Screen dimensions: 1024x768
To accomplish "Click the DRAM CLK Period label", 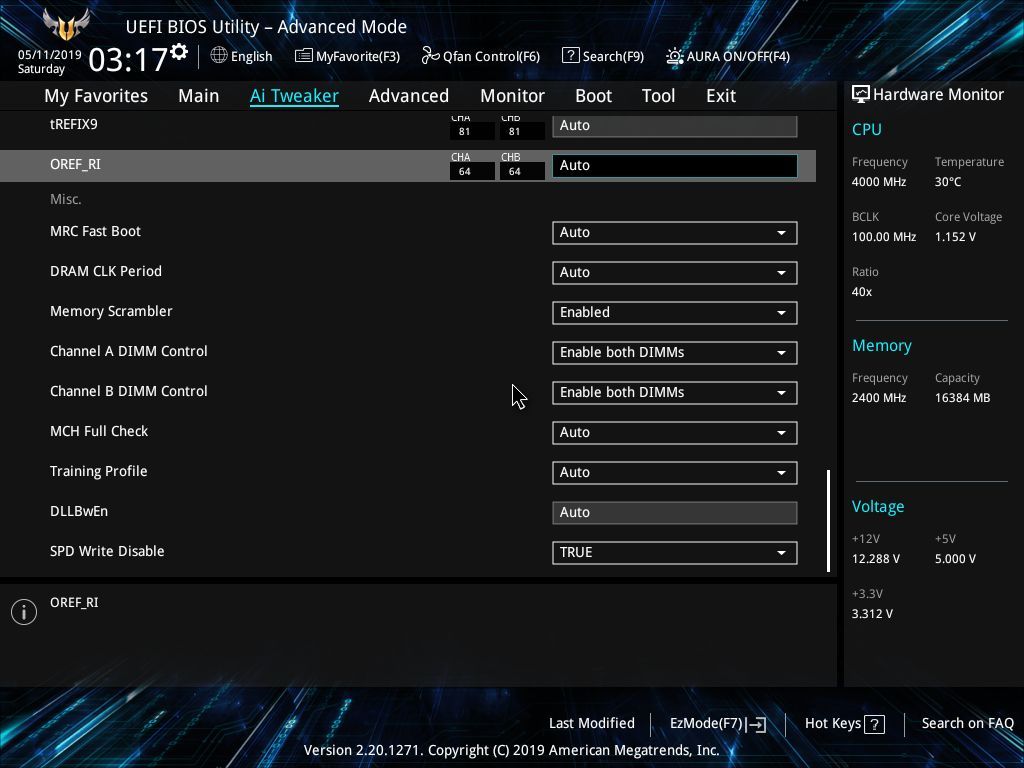I will (x=106, y=271).
